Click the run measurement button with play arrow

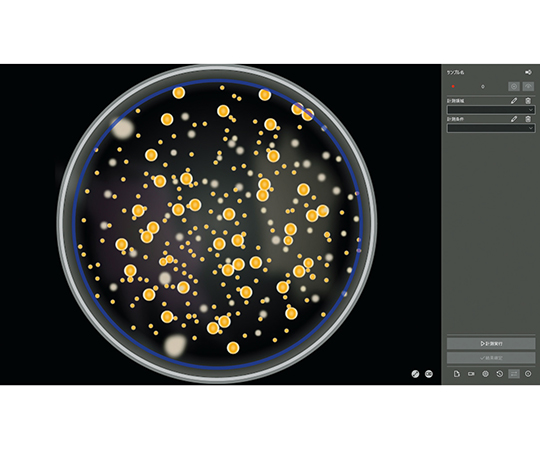tap(491, 344)
